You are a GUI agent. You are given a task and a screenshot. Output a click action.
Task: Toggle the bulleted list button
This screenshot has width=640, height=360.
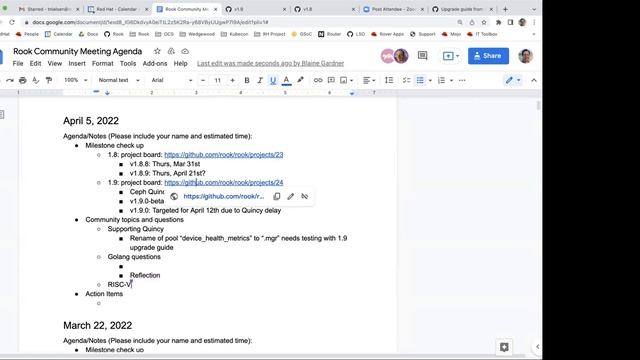[420, 80]
